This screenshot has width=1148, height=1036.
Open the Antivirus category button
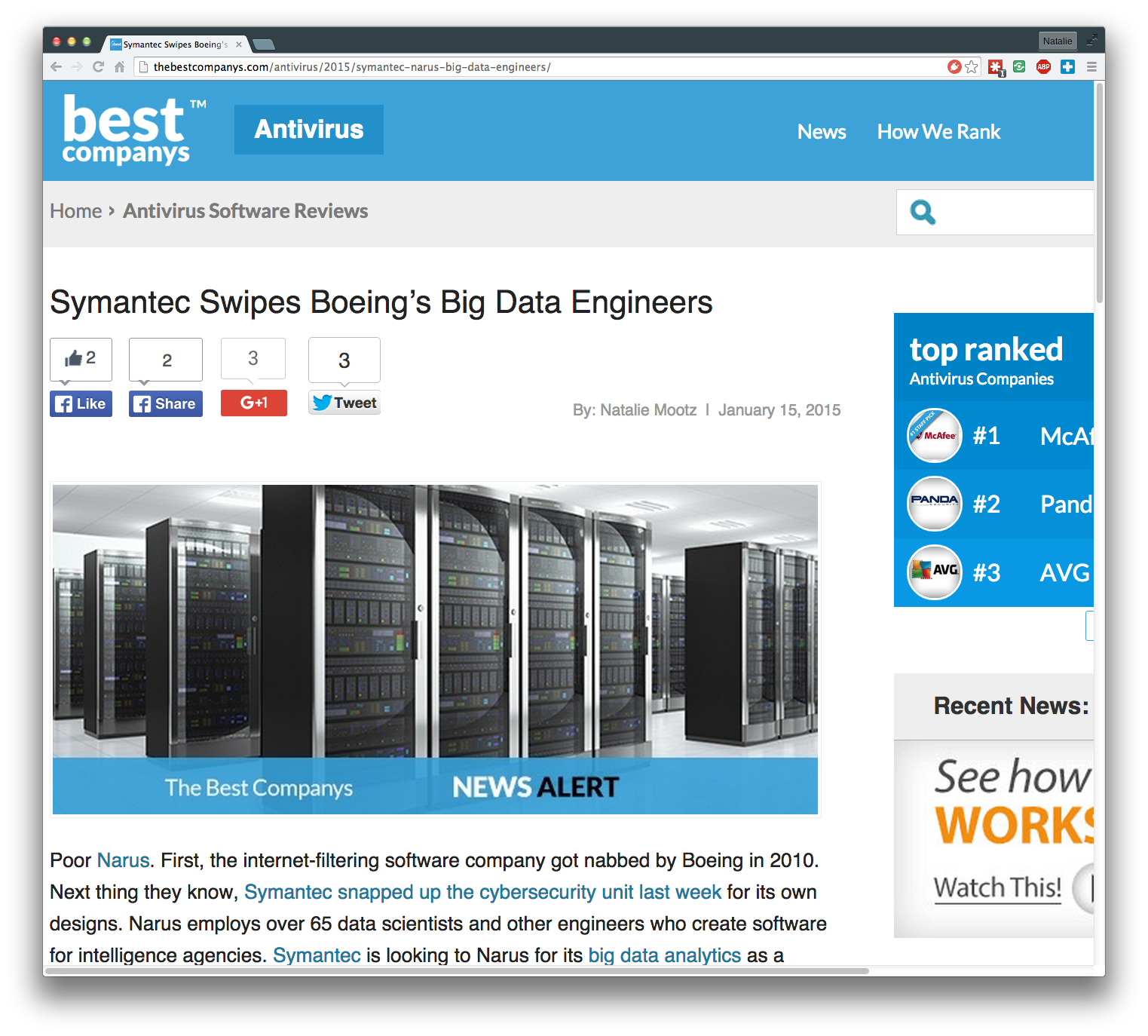point(309,130)
